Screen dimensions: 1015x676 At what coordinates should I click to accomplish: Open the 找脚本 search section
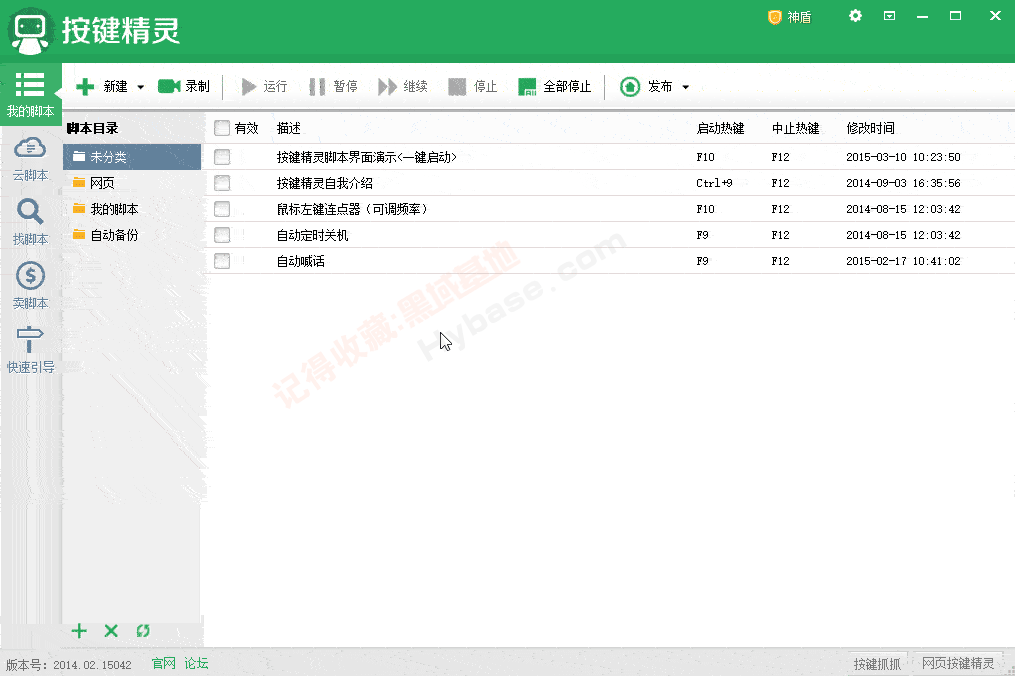30,222
